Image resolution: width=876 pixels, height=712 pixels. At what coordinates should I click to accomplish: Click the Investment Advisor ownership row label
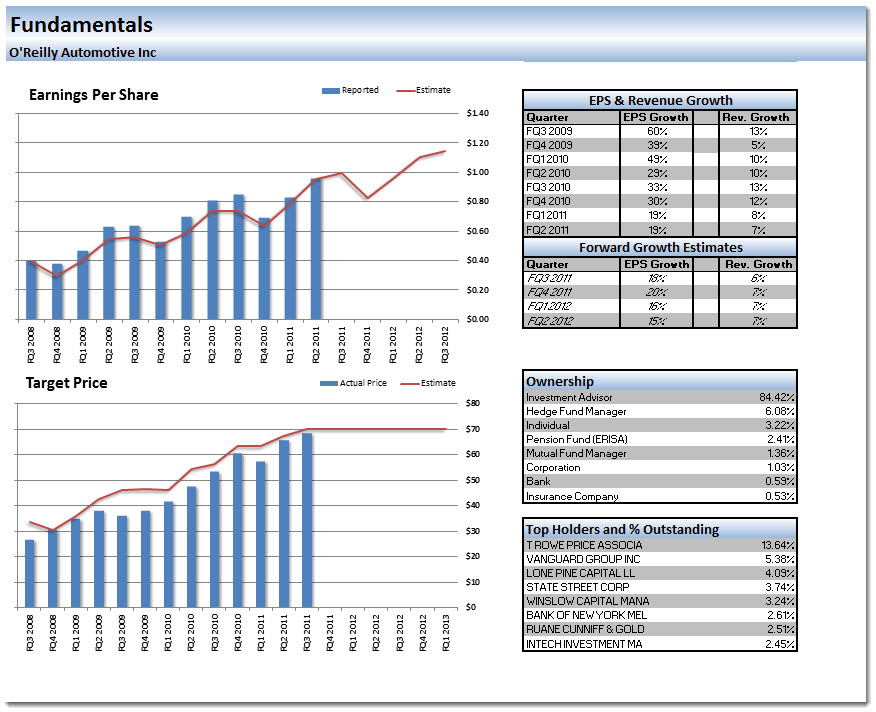pos(569,397)
